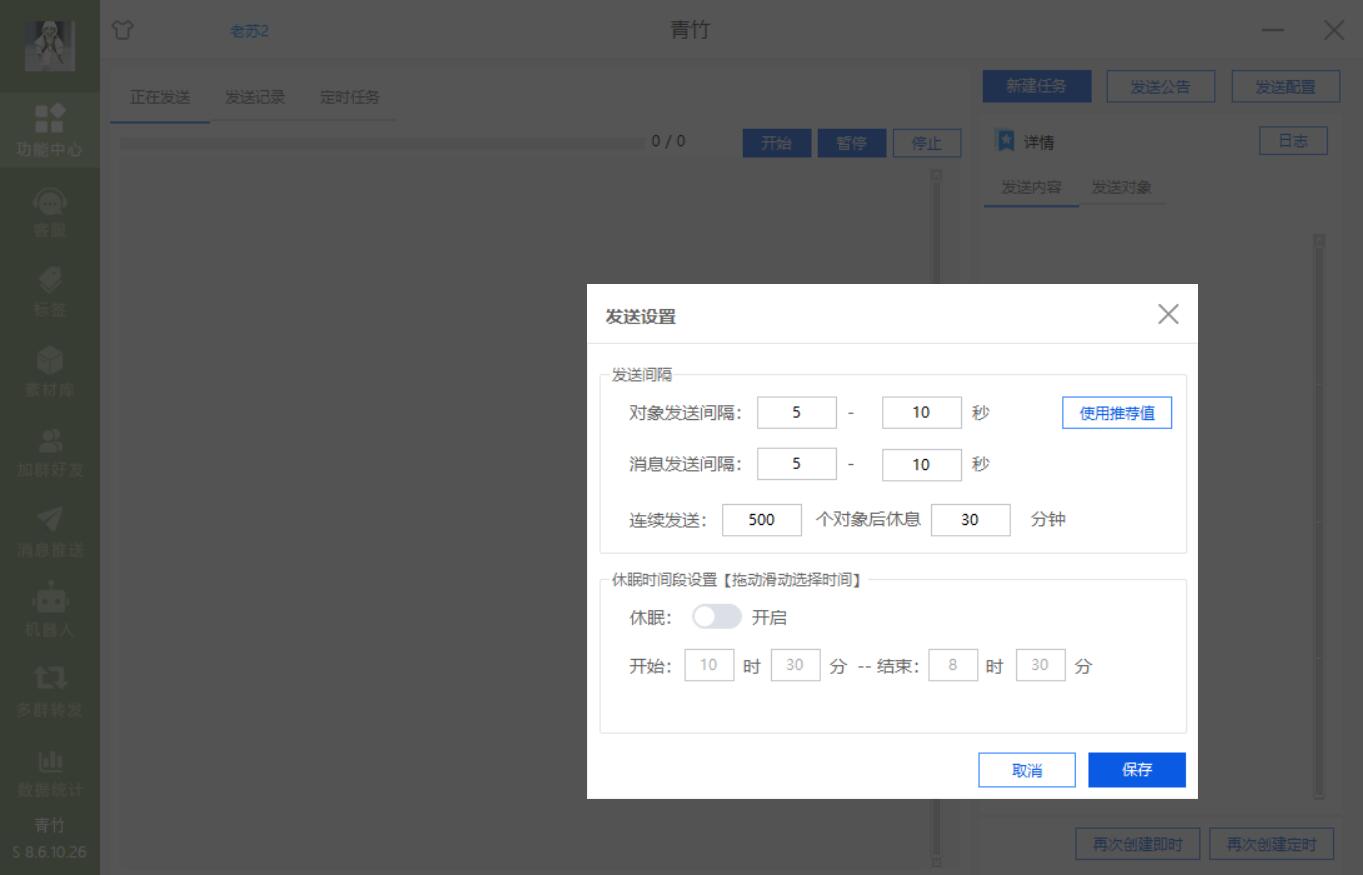Switch to the 发送对象 tab
The width and height of the screenshot is (1363, 875).
1124,187
